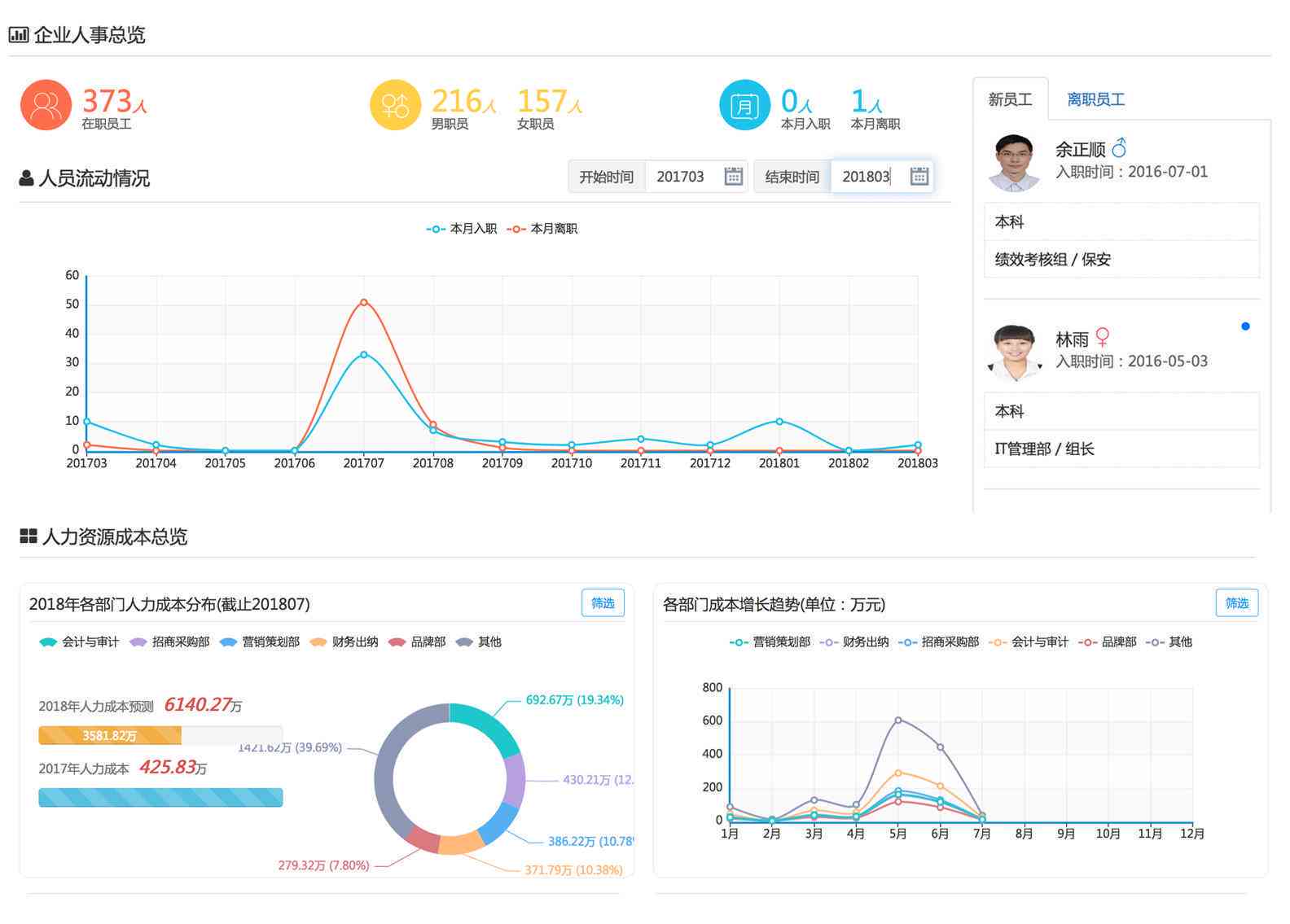Toggle 其他 in trend chart legend
Image resolution: width=1290 pixels, height=924 pixels.
pyautogui.click(x=1169, y=642)
